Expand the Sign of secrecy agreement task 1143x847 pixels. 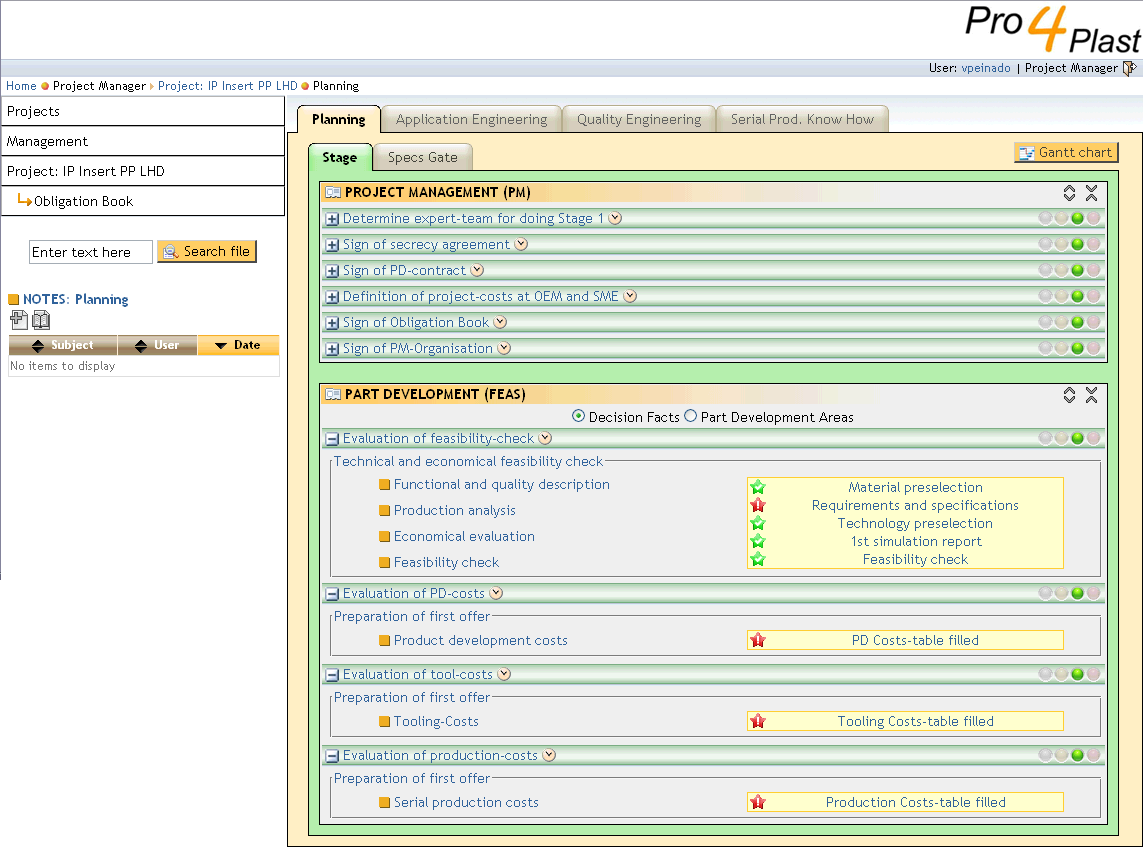tap(331, 244)
